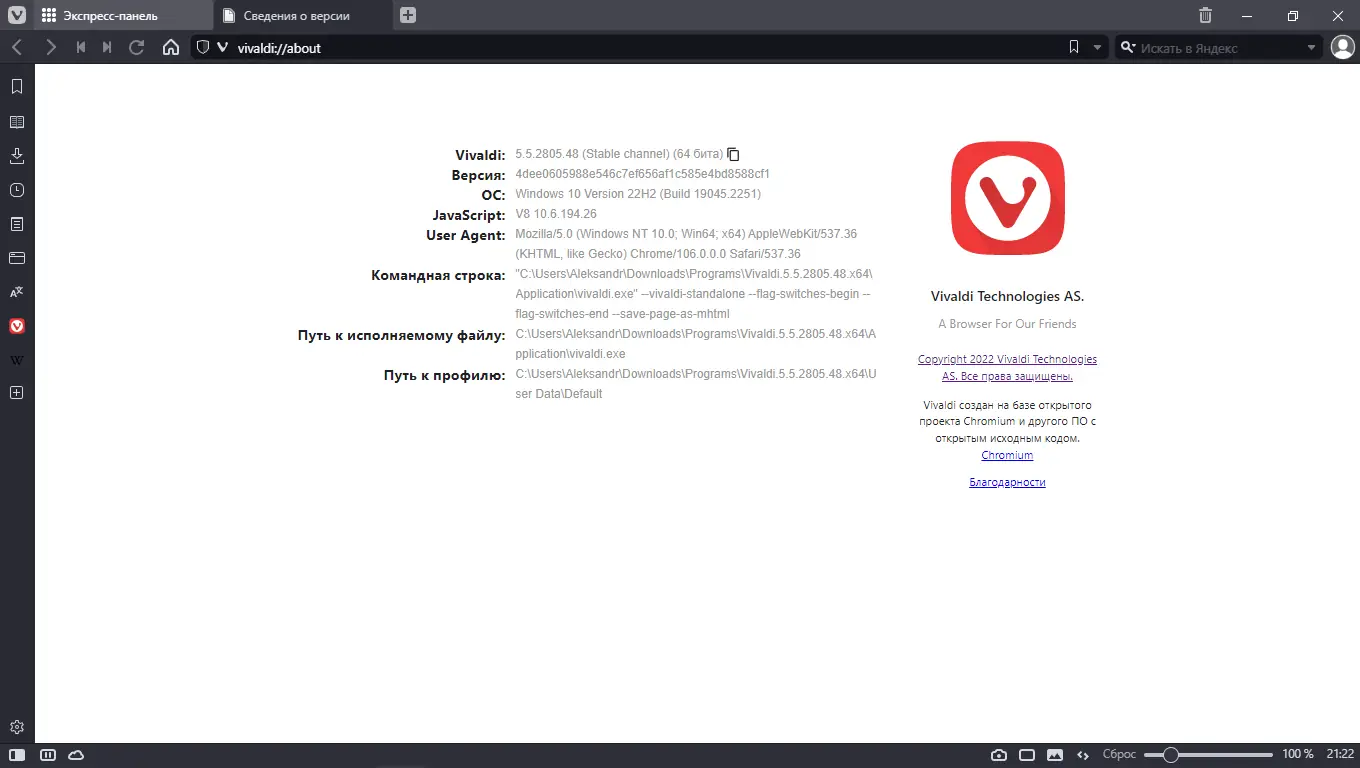The image size is (1360, 768).
Task: Open the Downloads panel
Action: point(17,156)
